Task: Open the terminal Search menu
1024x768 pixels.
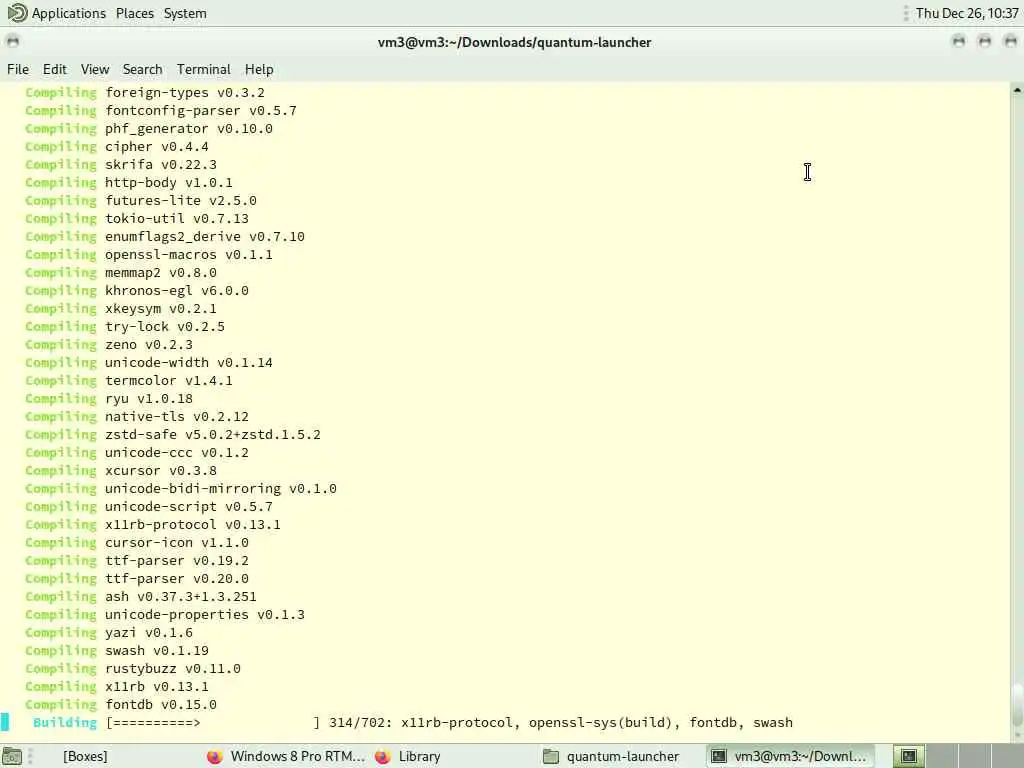Action: (142, 69)
